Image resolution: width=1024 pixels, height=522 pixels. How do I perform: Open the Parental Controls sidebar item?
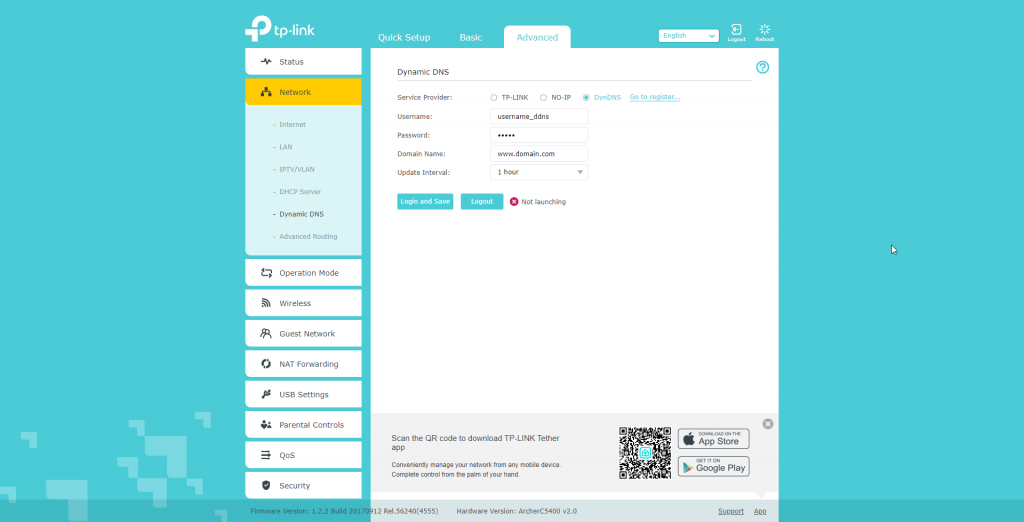pyautogui.click(x=303, y=425)
